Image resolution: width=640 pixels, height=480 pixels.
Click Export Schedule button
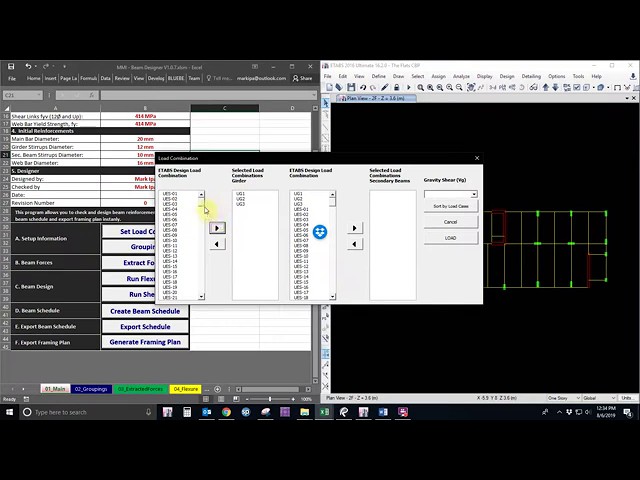tap(145, 327)
